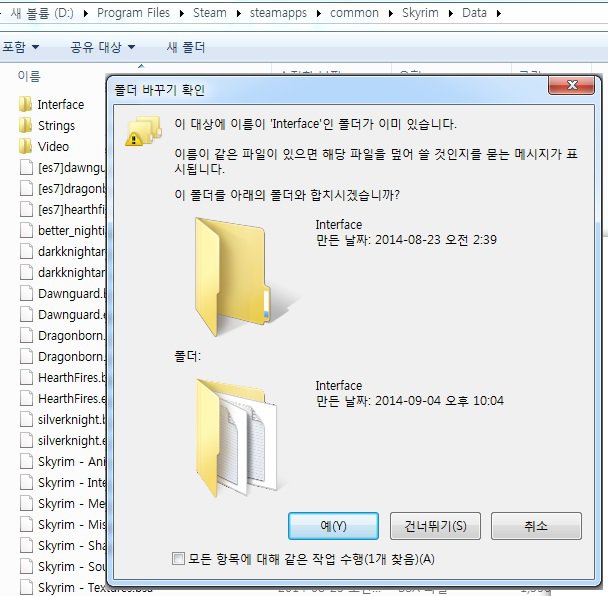
Task: Select the Strings folder icon
Action: [x=26, y=125]
